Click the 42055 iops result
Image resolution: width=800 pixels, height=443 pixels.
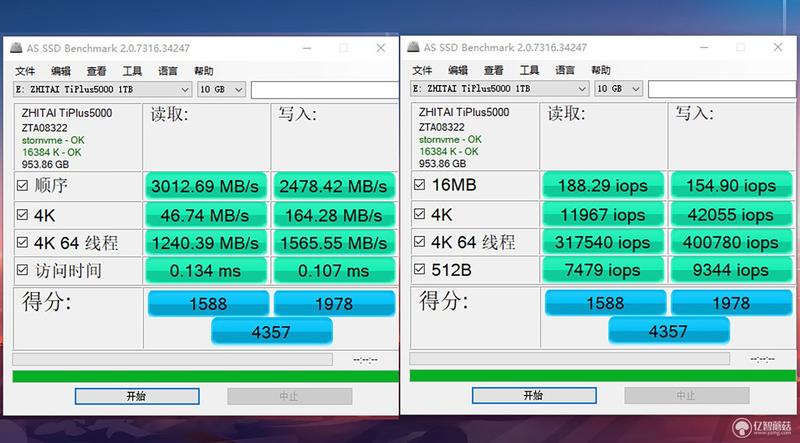(x=731, y=214)
